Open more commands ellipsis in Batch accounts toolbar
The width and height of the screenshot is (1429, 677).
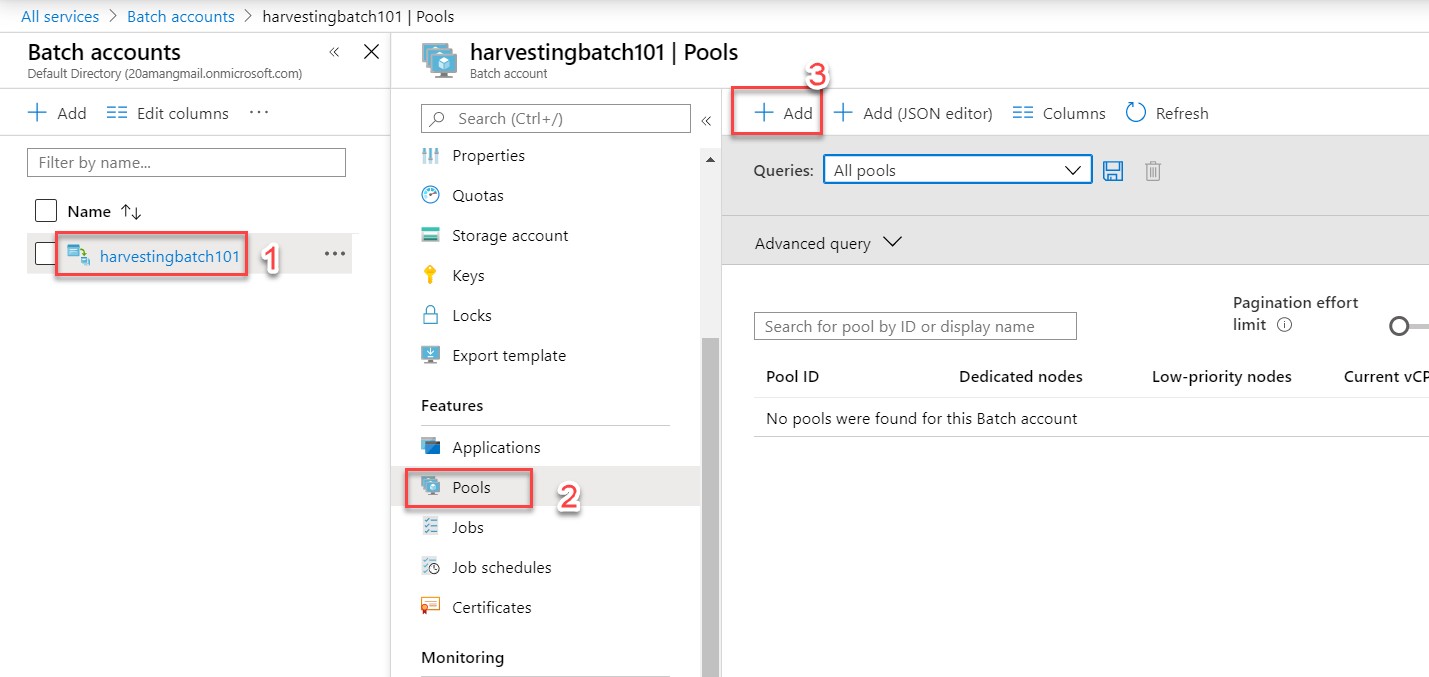pos(259,113)
